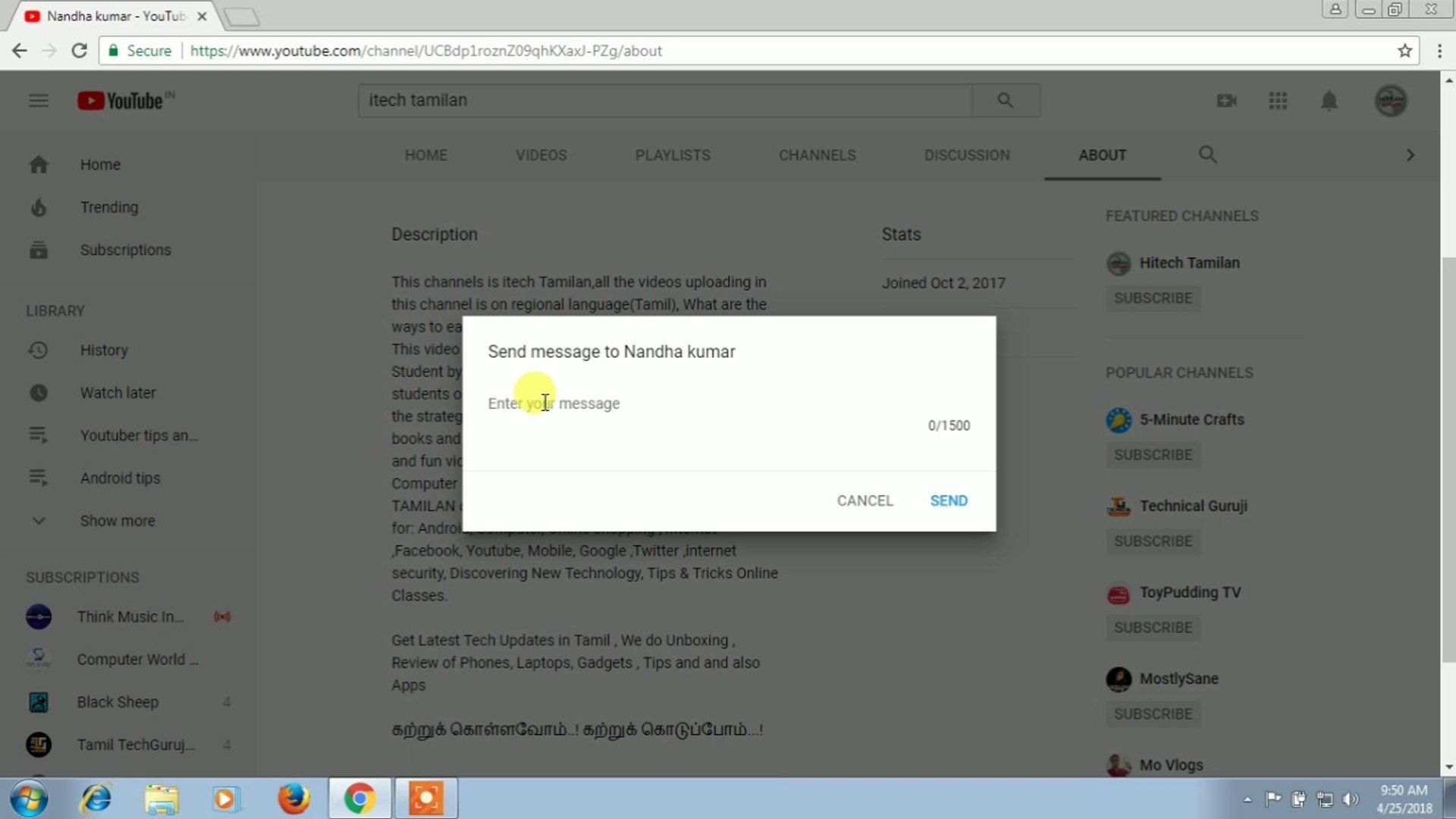Open the YouTube hamburger menu
Screen dimensions: 1456x819
(x=38, y=100)
